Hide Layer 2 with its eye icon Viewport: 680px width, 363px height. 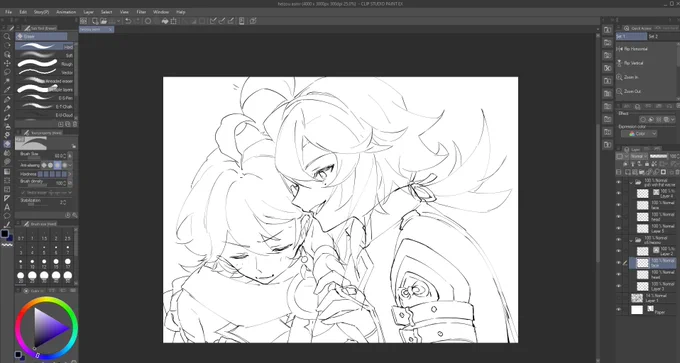pyautogui.click(x=619, y=251)
